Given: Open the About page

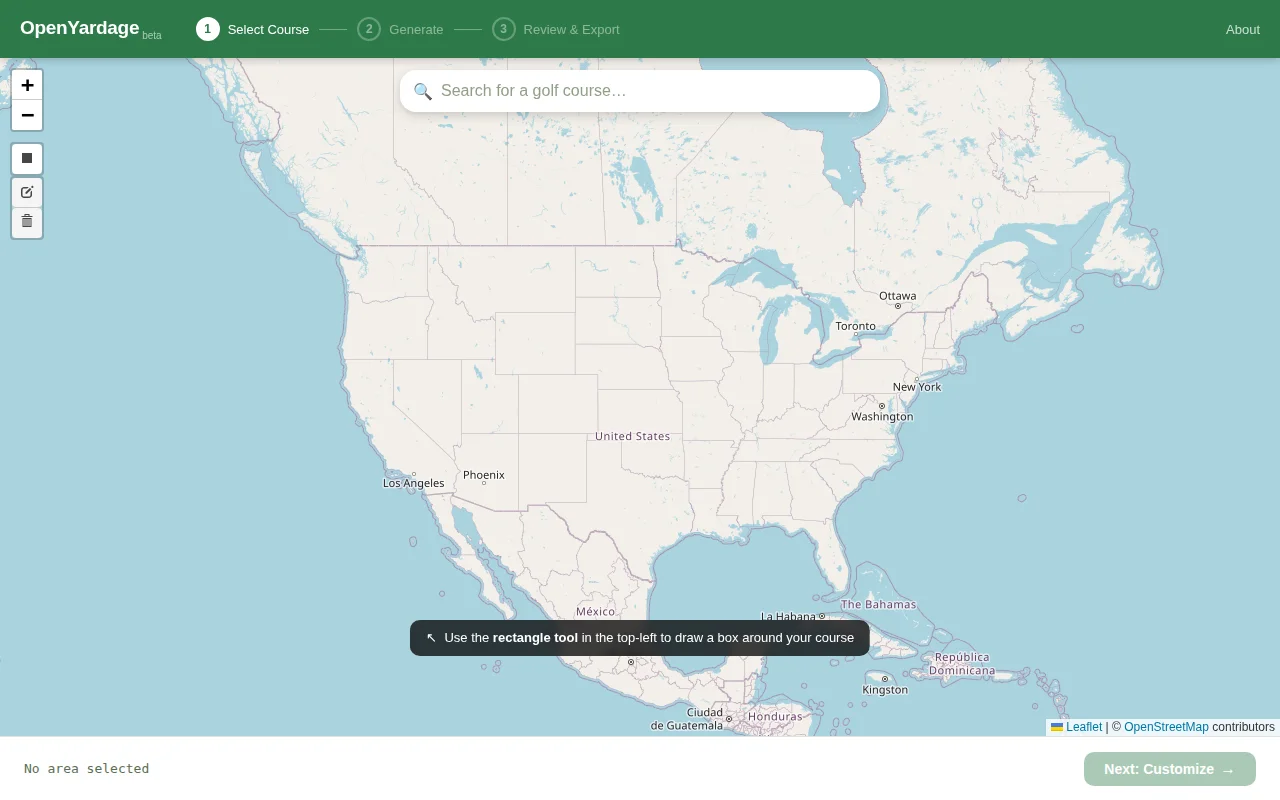Looking at the screenshot, I should click(1242, 29).
